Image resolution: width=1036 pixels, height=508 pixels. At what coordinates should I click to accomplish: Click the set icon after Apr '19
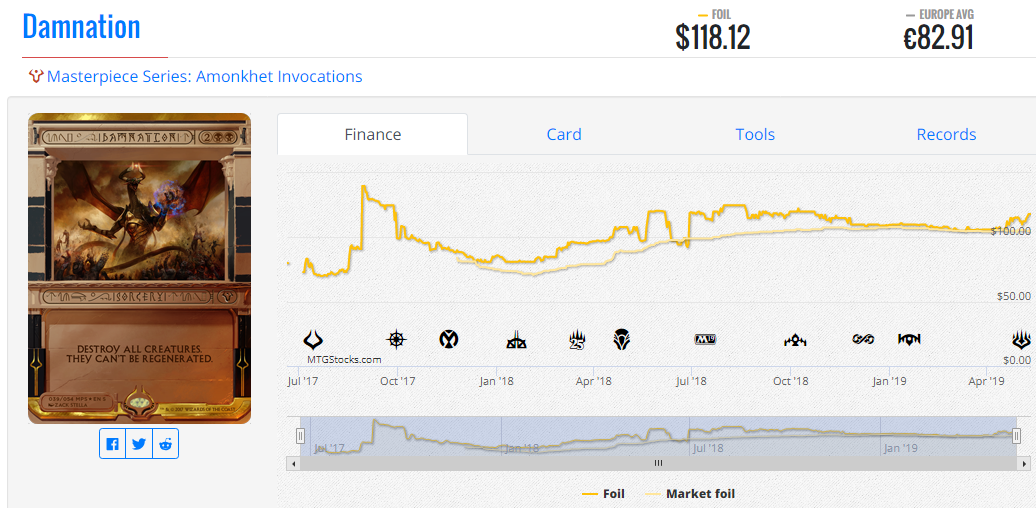coord(1021,340)
